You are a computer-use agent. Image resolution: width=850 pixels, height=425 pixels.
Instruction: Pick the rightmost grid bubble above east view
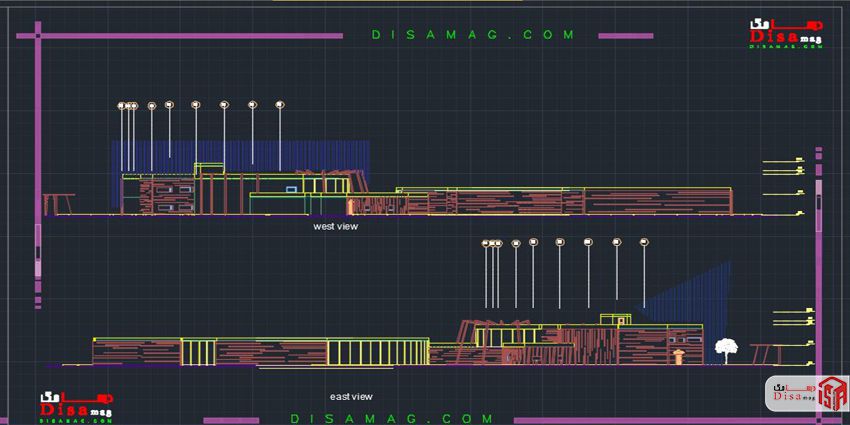point(643,241)
